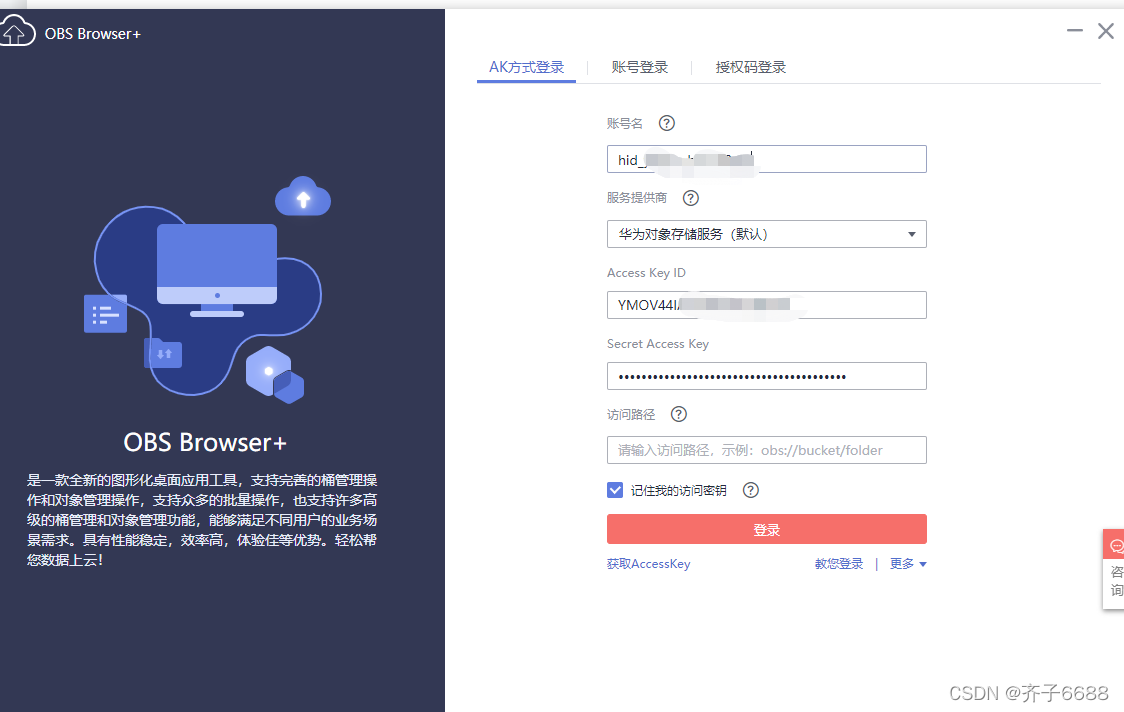This screenshot has height=712, width=1124.
Task: Open help icon beside 访问路径 label
Action: point(678,414)
